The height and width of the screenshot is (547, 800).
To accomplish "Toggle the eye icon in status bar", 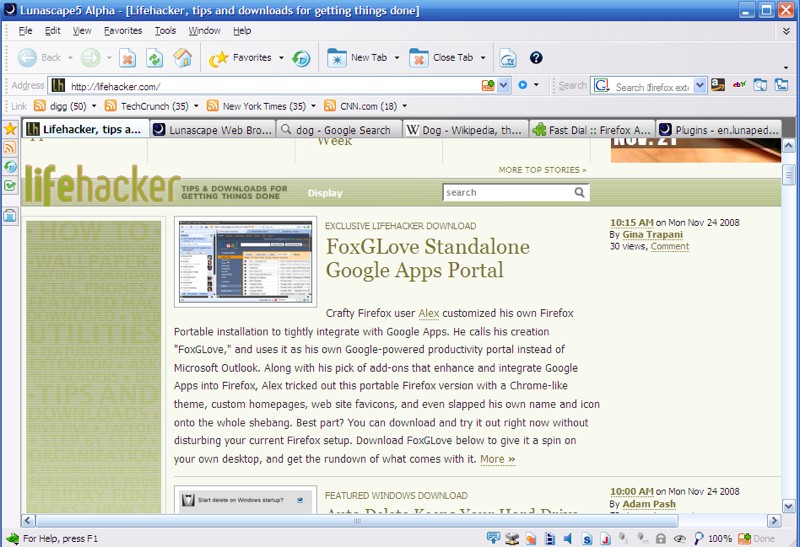I will (679, 539).
